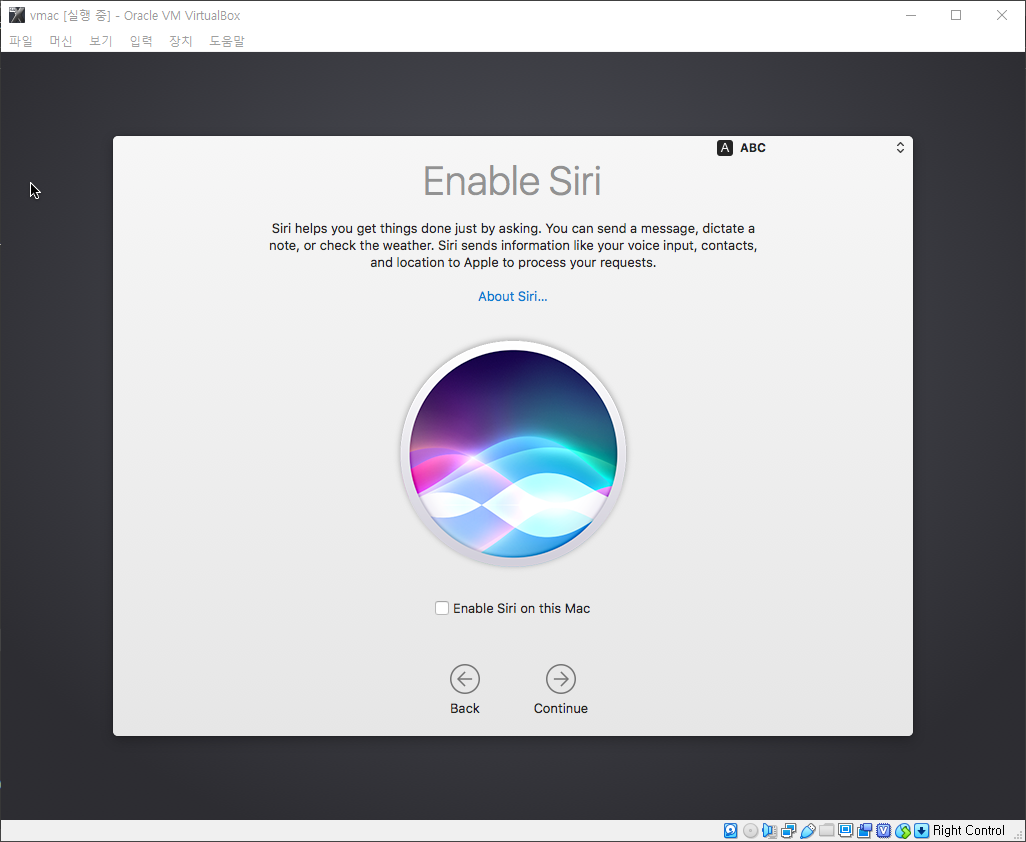The width and height of the screenshot is (1026, 842).
Task: Minimize the VirtualBox window
Action: tap(911, 15)
